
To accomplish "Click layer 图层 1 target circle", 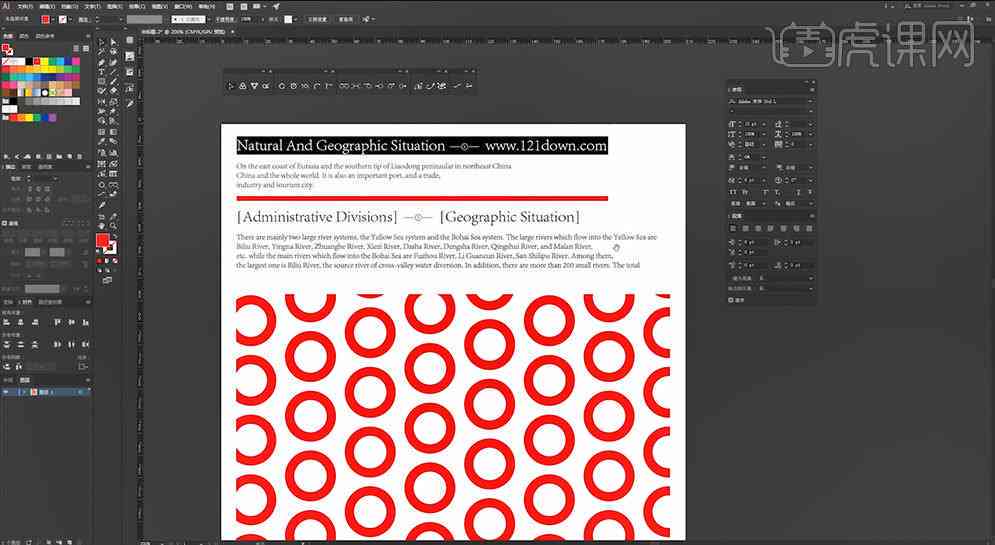I will click(81, 392).
